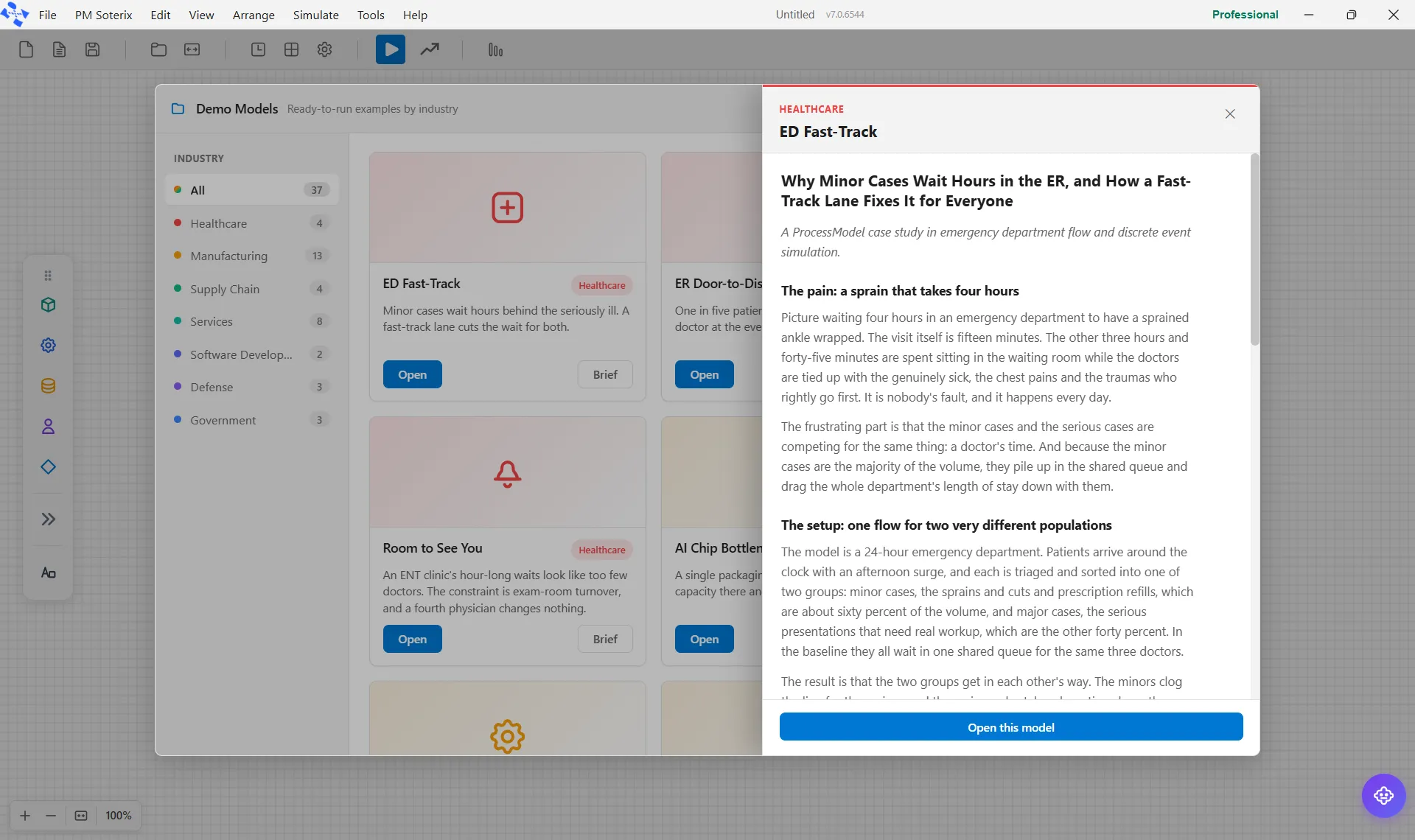Viewport: 1415px width, 840px height.
Task: Filter by Services industry
Action: click(x=252, y=321)
